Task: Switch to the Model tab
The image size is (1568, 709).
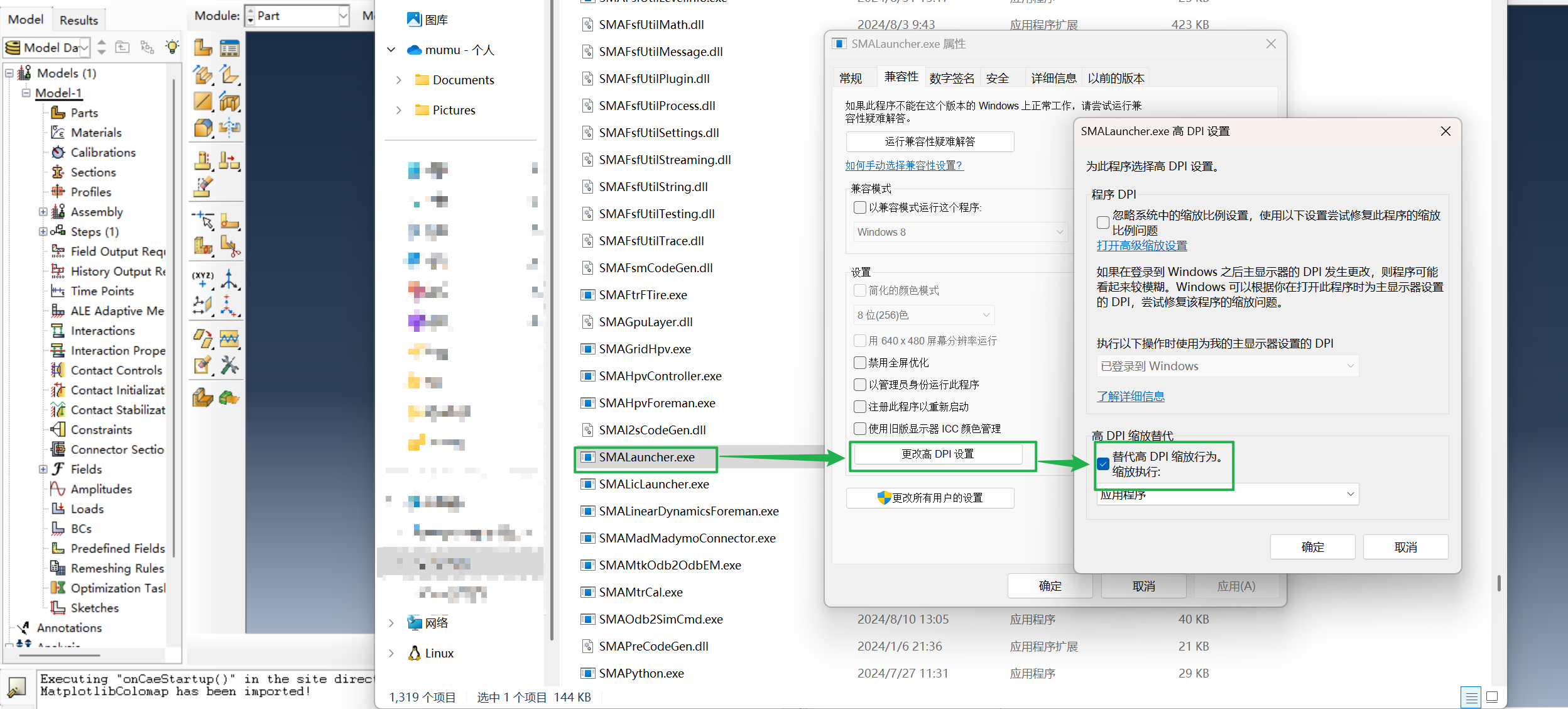Action: (x=26, y=19)
